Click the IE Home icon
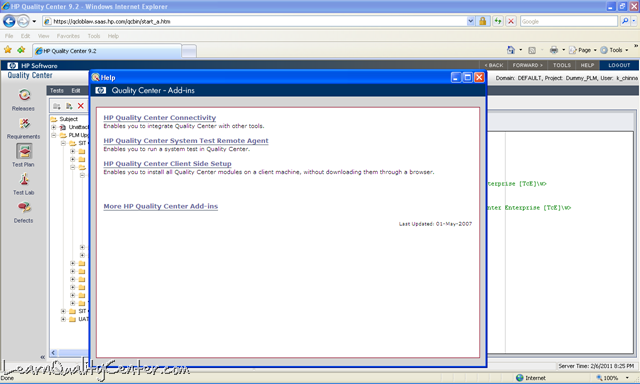 tap(511, 50)
